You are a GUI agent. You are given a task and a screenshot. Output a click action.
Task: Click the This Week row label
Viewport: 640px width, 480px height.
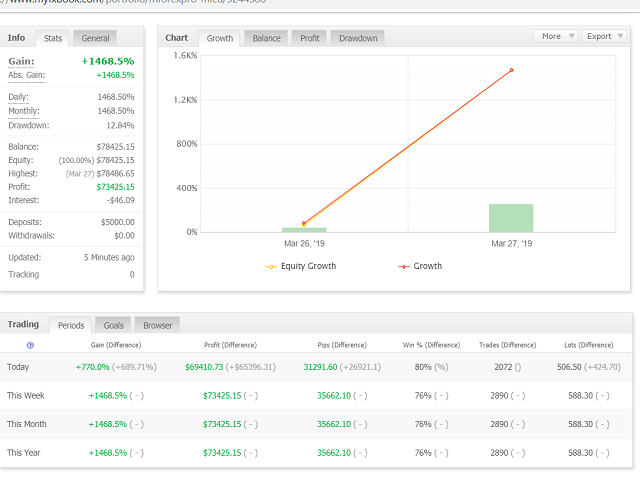26,396
